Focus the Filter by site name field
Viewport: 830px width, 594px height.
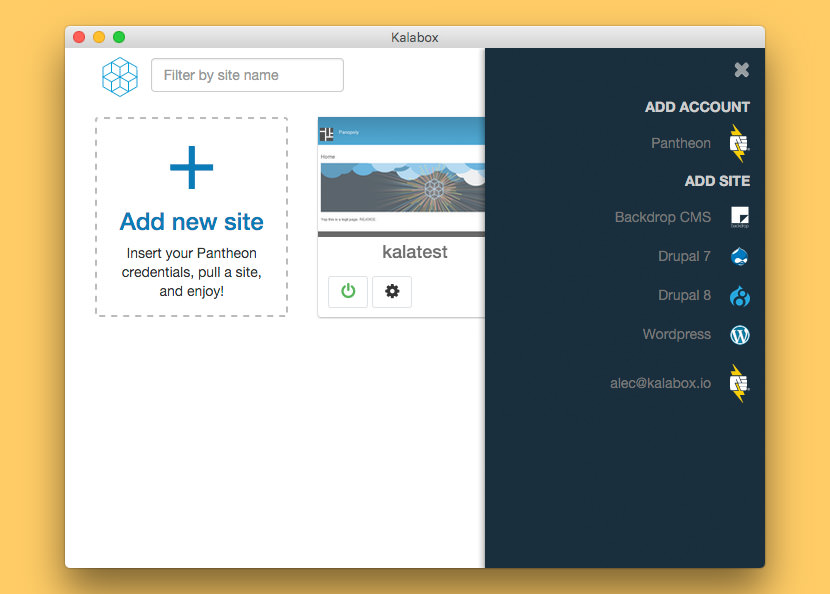247,75
